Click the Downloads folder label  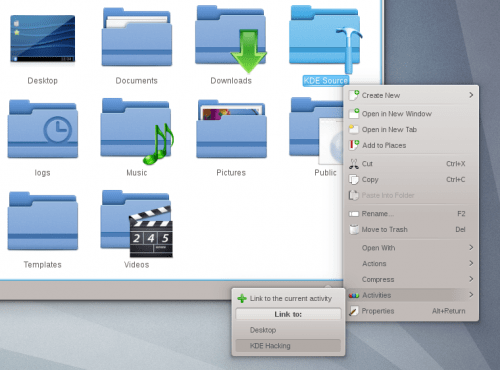coord(231,81)
